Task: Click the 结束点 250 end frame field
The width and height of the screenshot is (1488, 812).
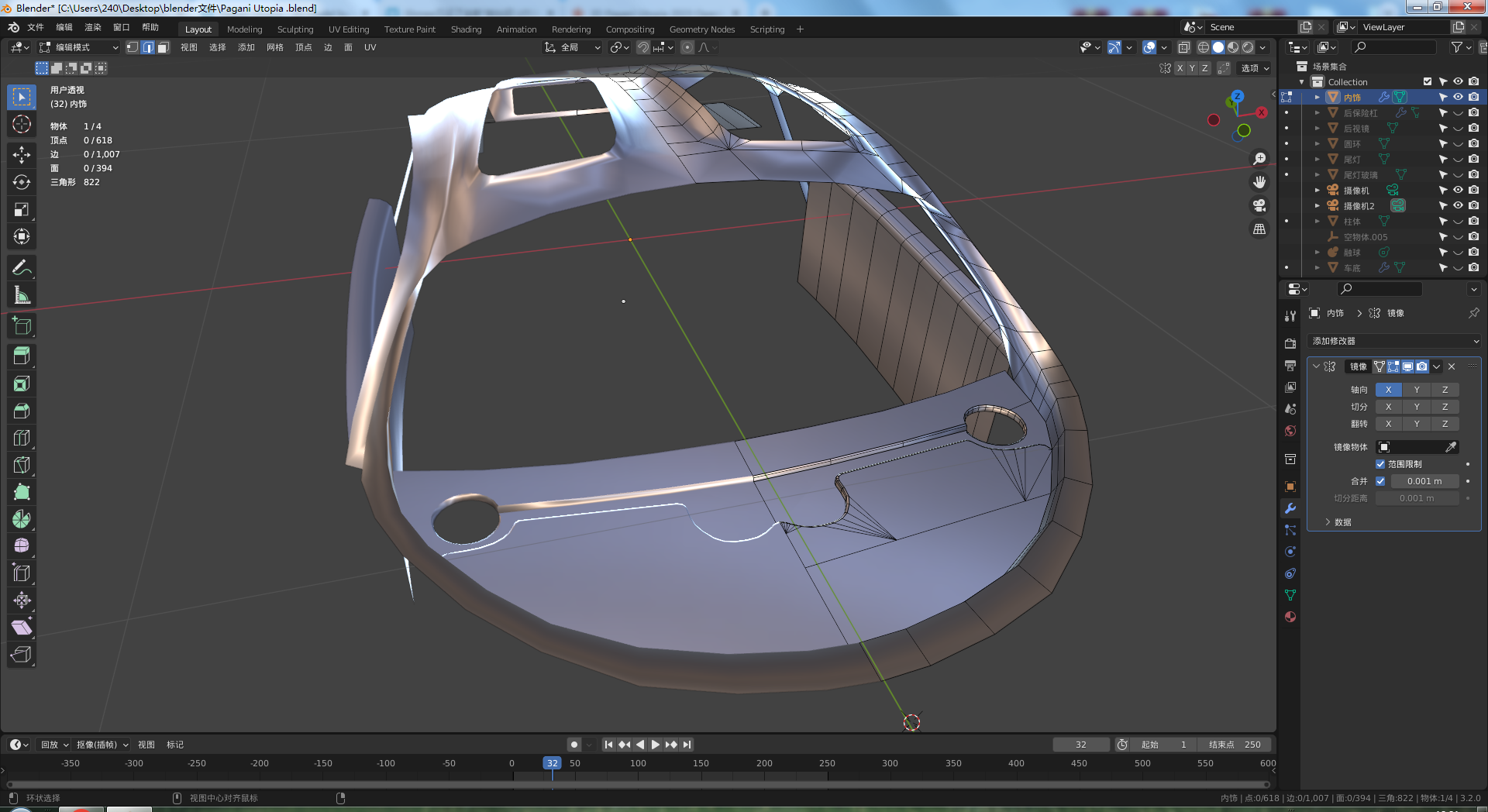Action: (x=1235, y=745)
